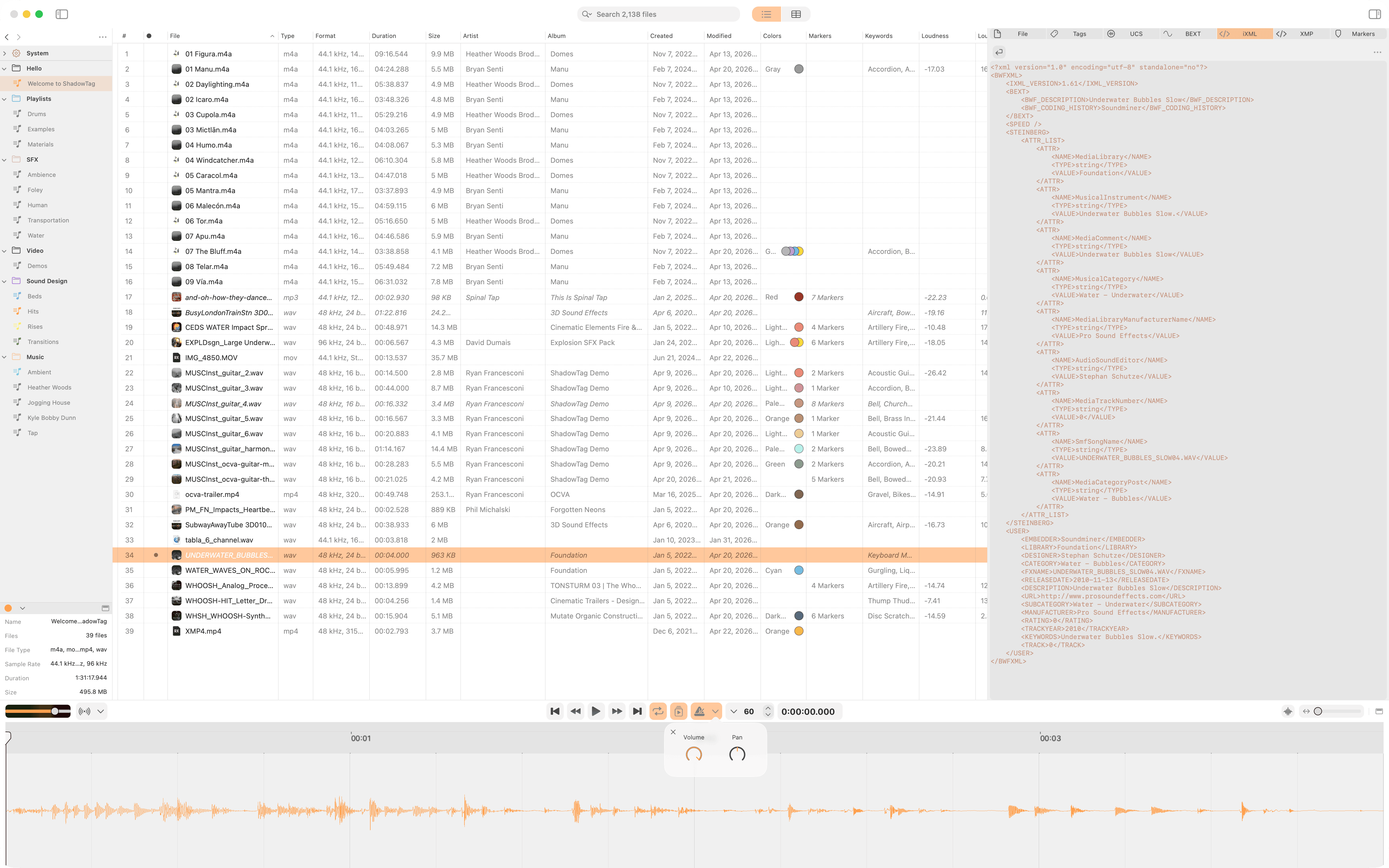Click the Search files field
This screenshot has width=1389, height=868.
pos(660,14)
